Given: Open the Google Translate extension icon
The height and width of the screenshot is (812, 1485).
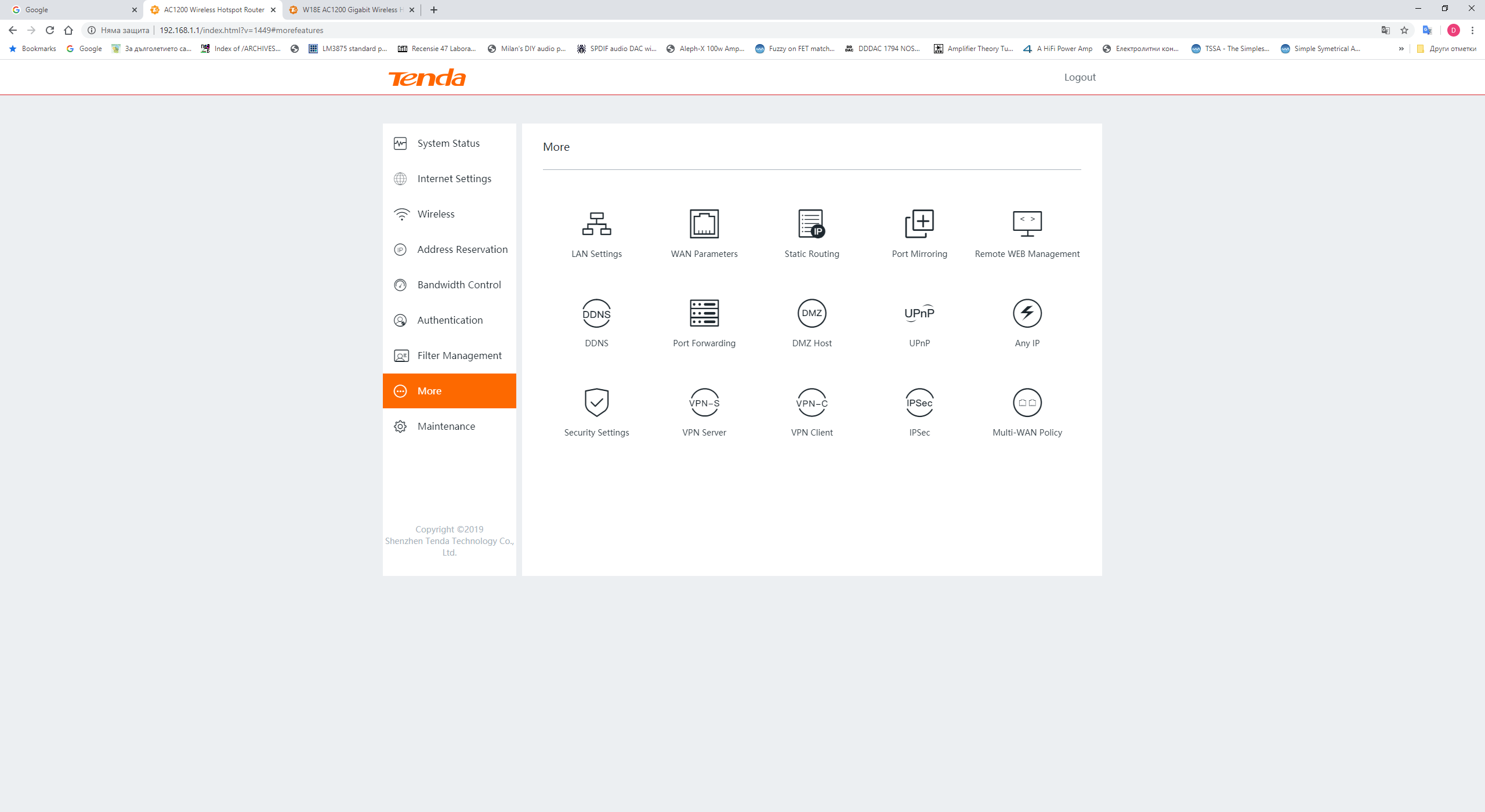Looking at the screenshot, I should (x=1428, y=30).
